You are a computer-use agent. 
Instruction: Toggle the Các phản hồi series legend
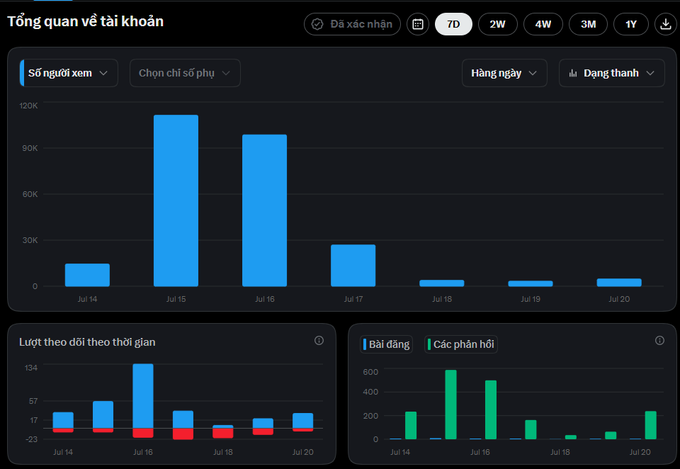point(461,344)
